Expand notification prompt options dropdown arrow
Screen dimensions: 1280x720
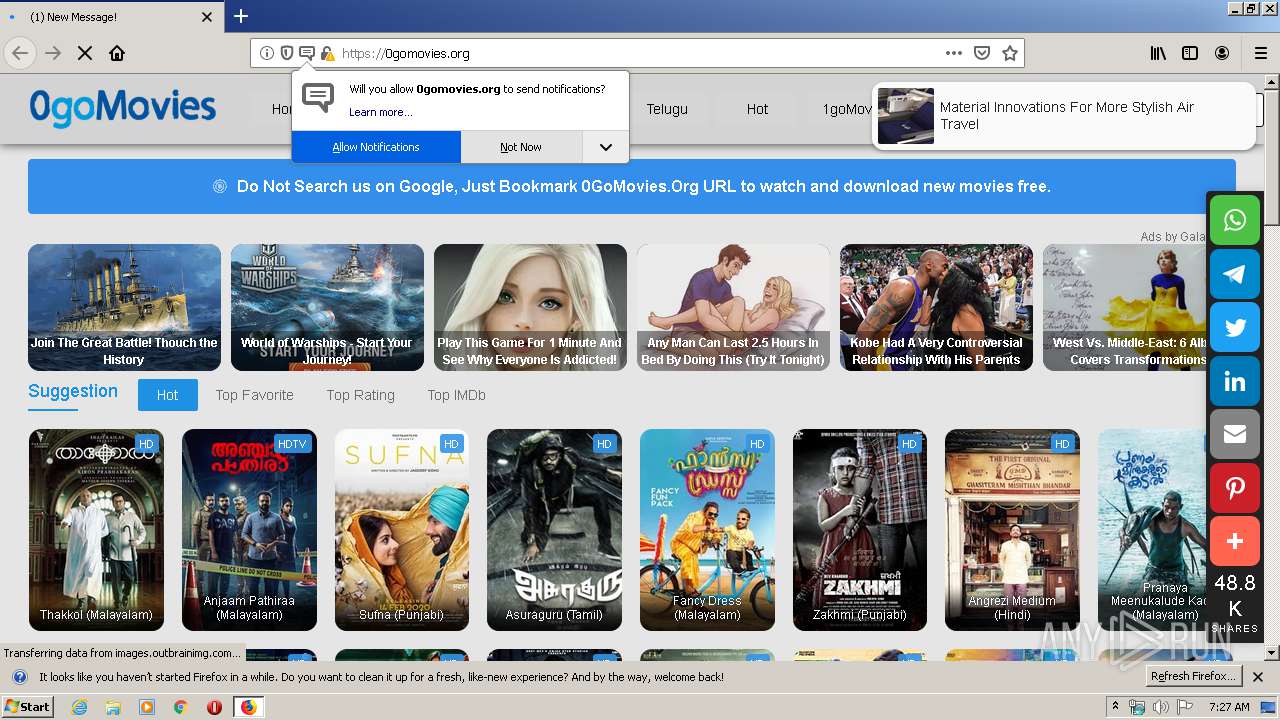point(605,147)
